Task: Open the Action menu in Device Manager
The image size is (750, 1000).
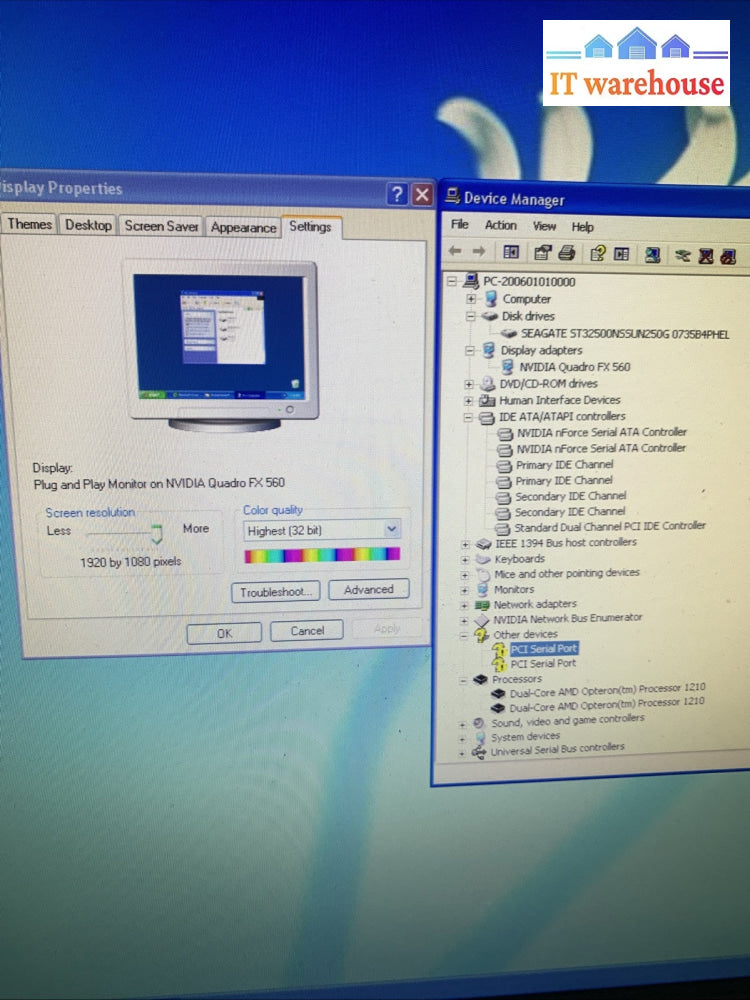Action: 501,225
